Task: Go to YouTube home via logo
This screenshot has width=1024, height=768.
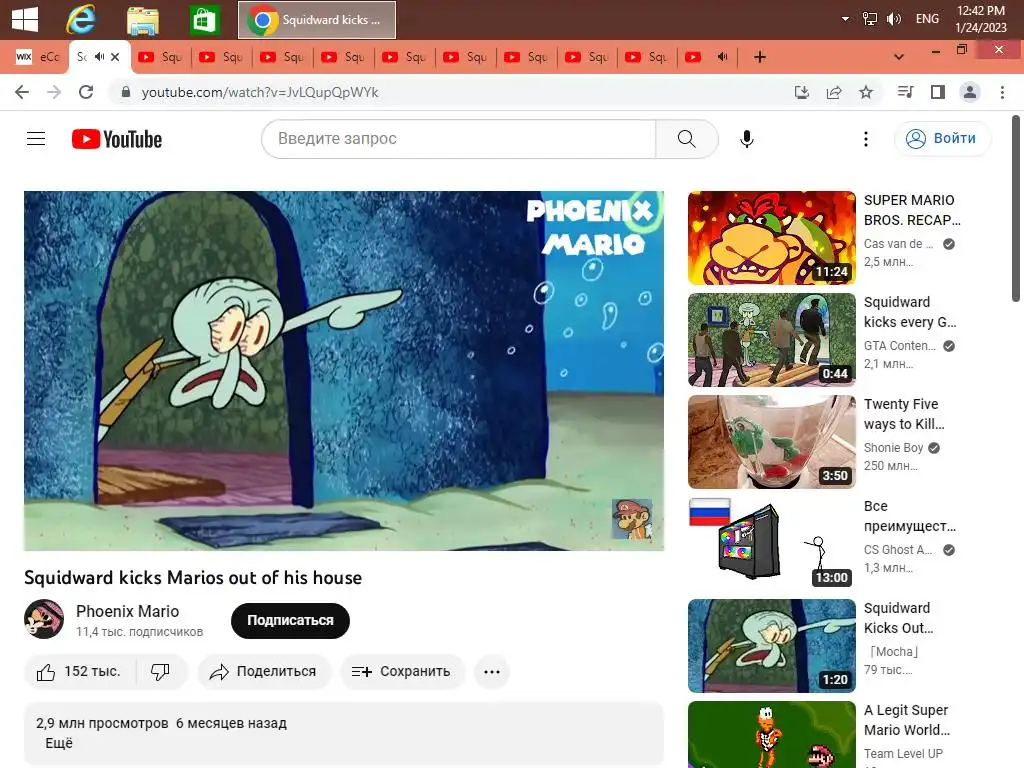Action: (117, 139)
